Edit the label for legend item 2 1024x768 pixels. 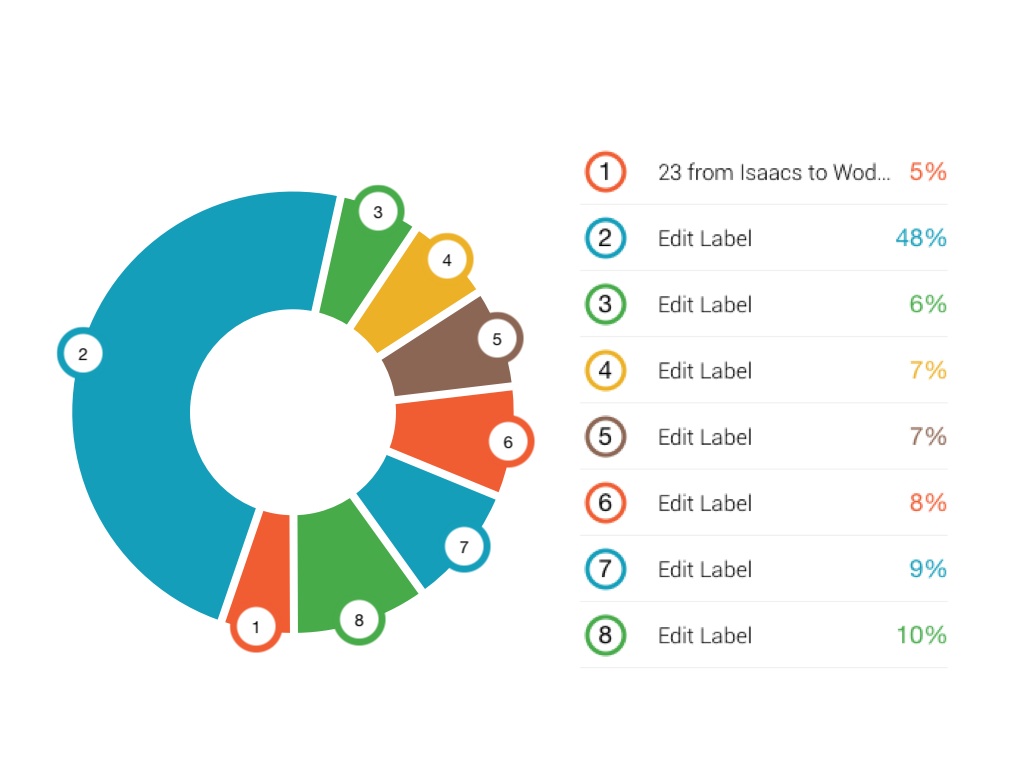point(705,238)
